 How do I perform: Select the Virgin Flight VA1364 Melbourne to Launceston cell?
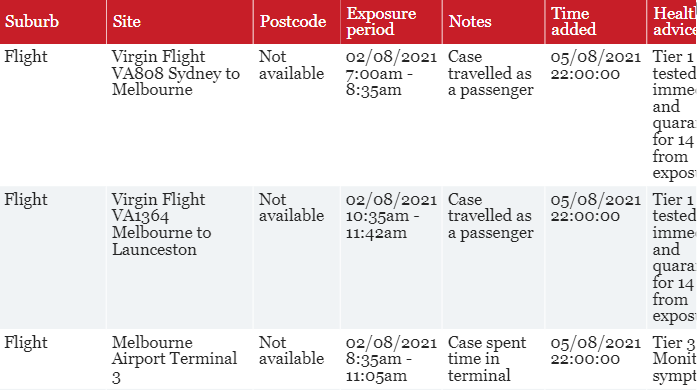pos(180,258)
